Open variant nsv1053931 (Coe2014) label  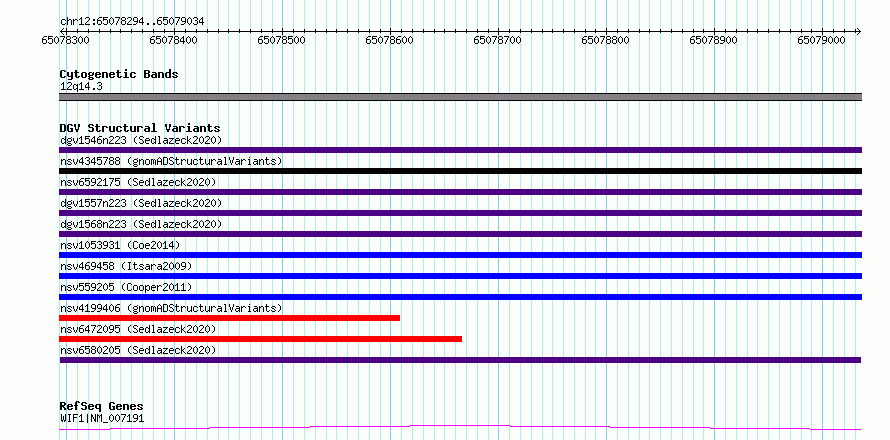(x=120, y=245)
